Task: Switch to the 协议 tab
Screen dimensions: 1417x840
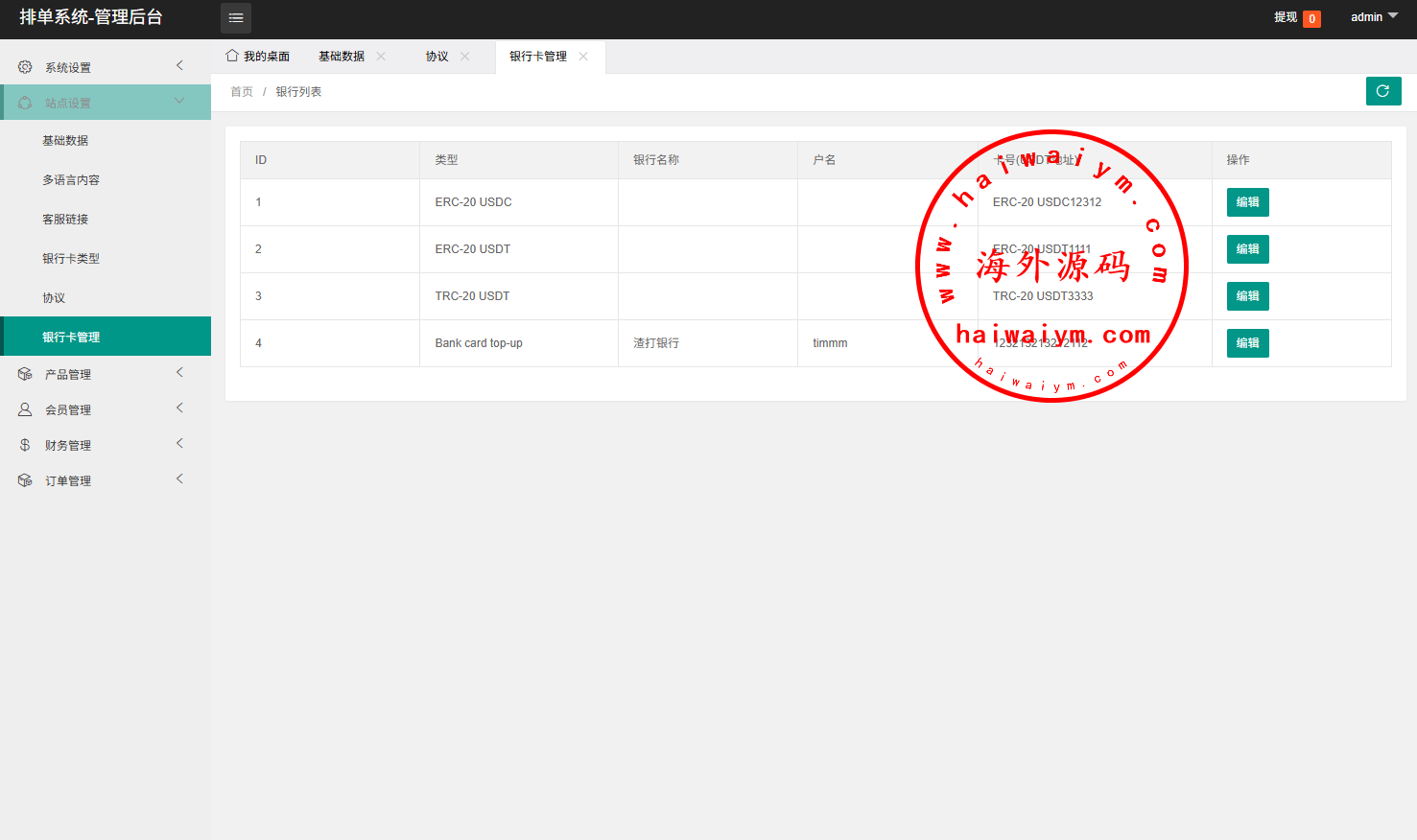Action: (x=437, y=57)
